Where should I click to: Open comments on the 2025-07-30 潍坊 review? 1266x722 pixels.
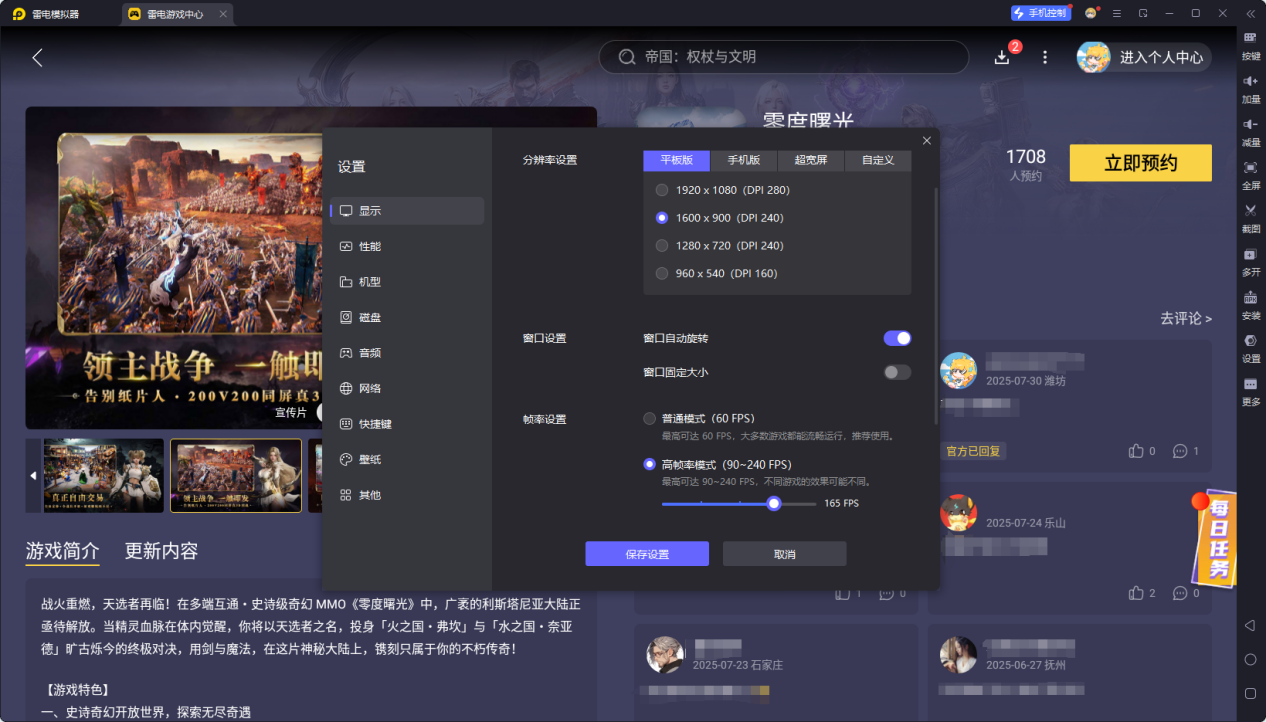pyautogui.click(x=1180, y=451)
